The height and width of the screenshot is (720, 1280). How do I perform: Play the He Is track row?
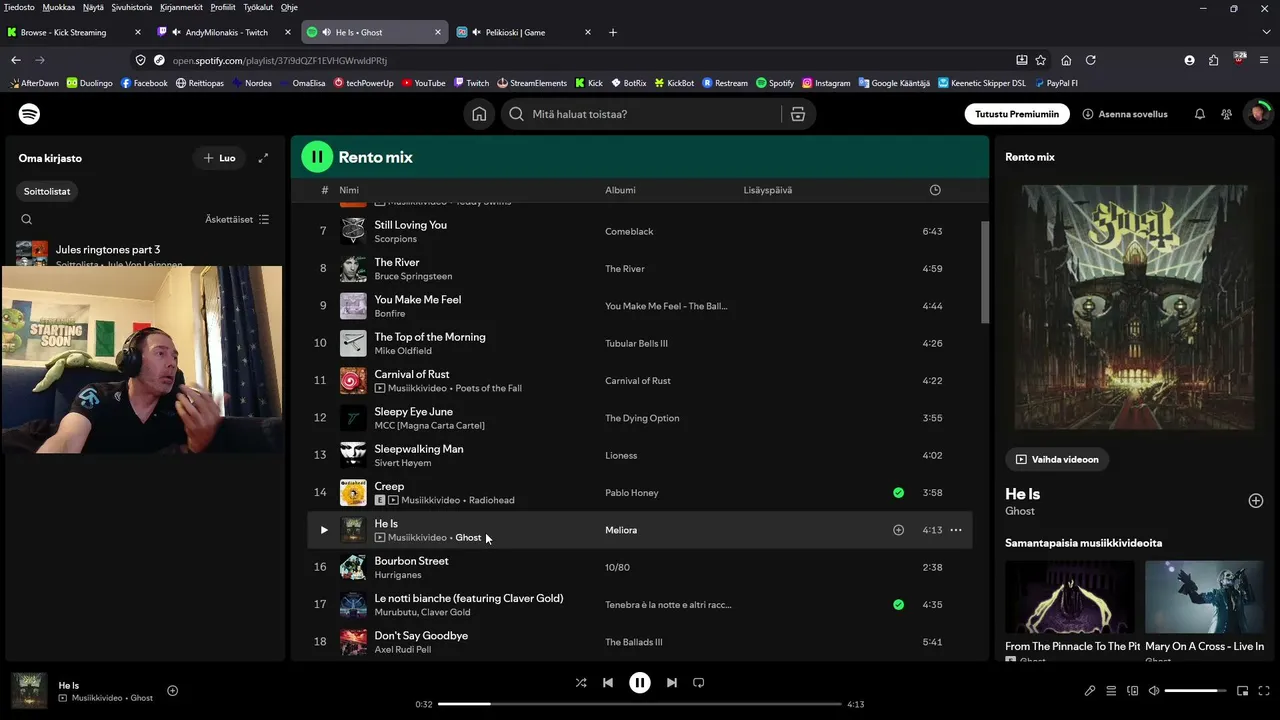point(323,530)
